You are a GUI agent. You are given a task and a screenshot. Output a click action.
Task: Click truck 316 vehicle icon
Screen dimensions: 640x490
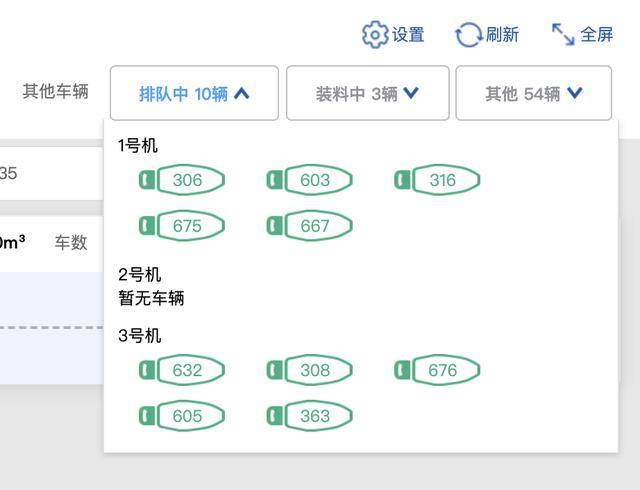click(x=437, y=180)
